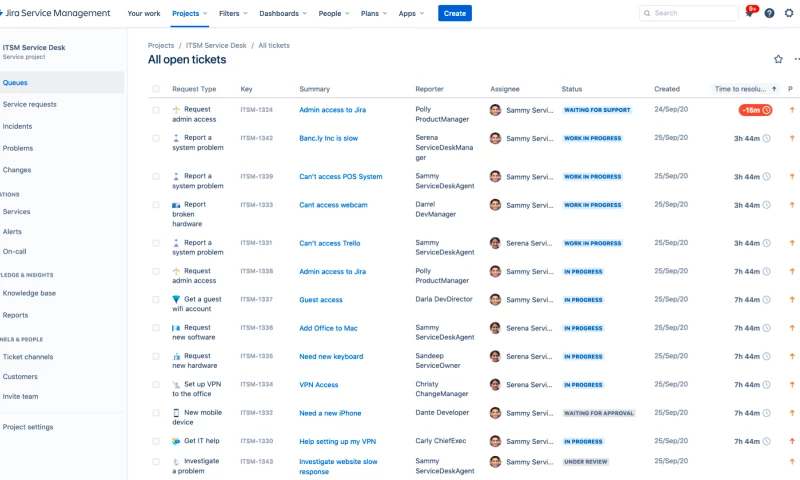Sort by the Created column header
This screenshot has width=800, height=480.
pyautogui.click(x=667, y=89)
